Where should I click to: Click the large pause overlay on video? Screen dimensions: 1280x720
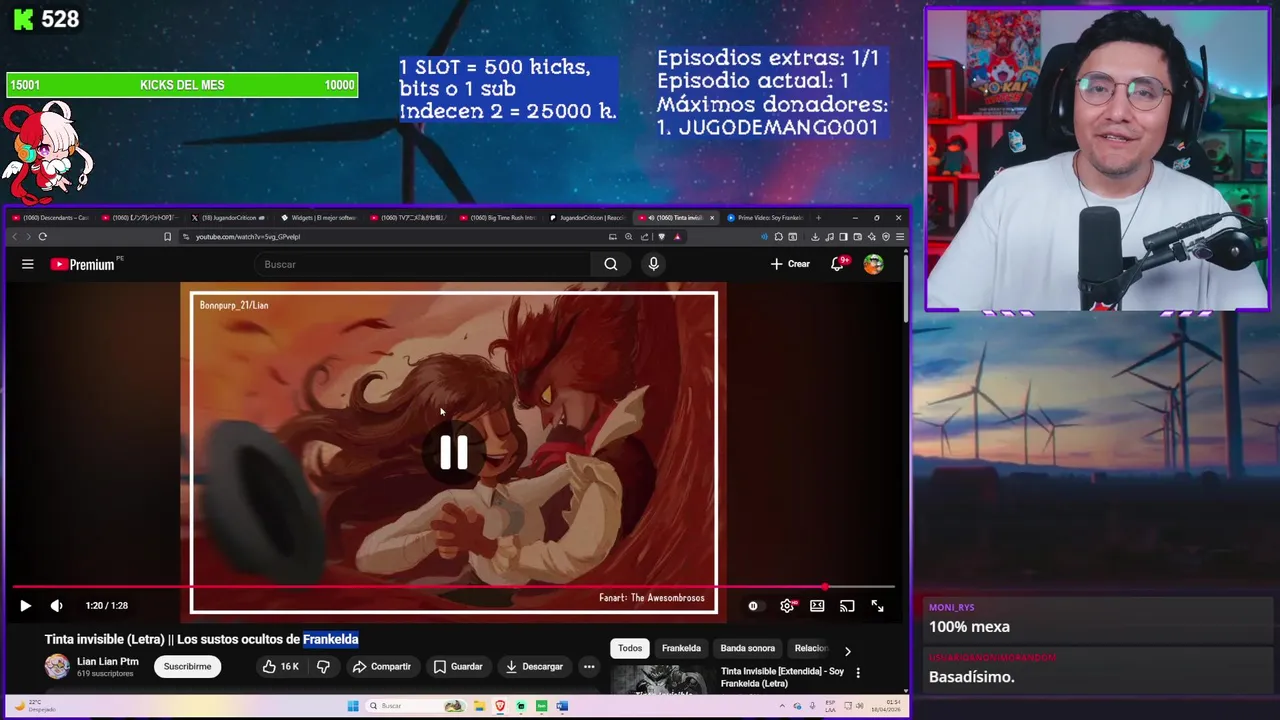click(454, 453)
